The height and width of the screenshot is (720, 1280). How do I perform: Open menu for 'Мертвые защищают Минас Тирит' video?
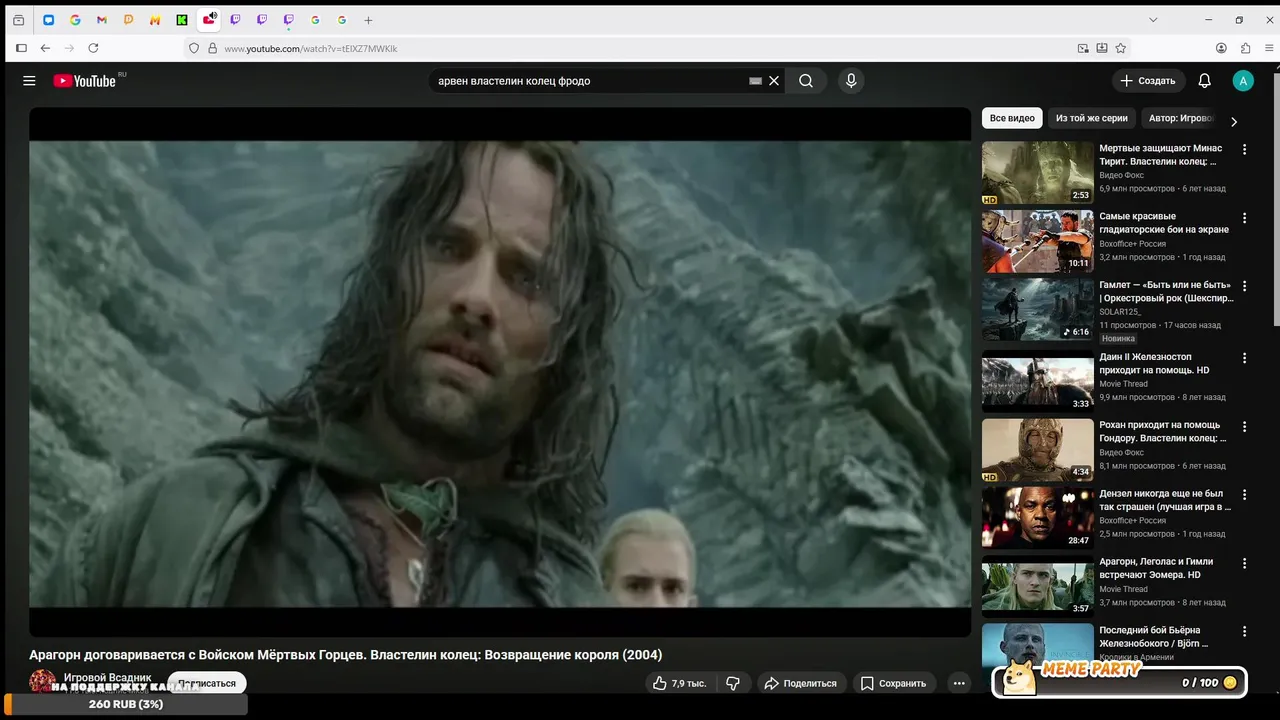pos(1245,150)
